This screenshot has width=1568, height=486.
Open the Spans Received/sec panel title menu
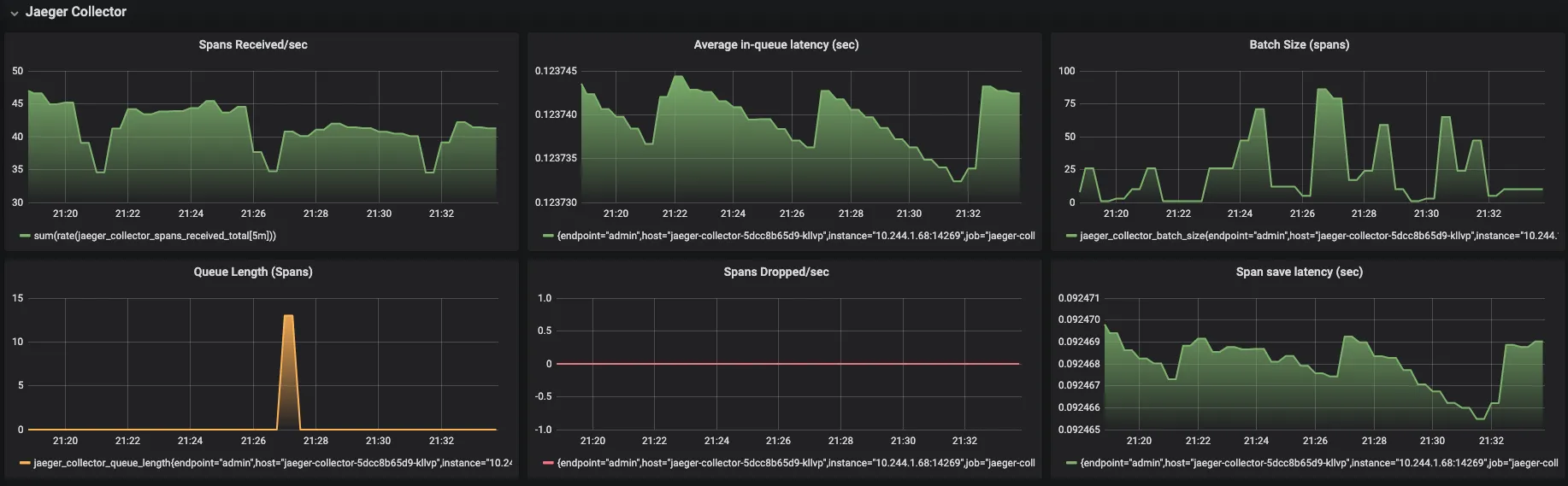click(253, 44)
